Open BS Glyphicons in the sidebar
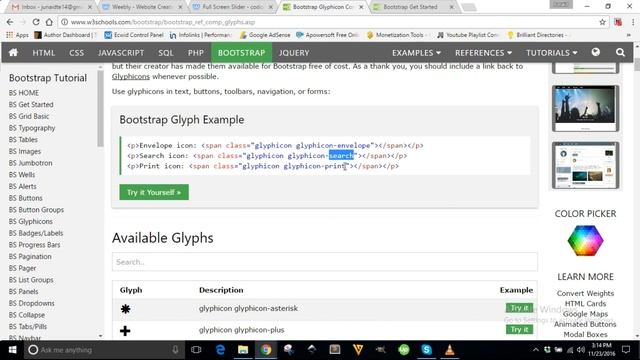This screenshot has height=360, width=640. coord(31,221)
